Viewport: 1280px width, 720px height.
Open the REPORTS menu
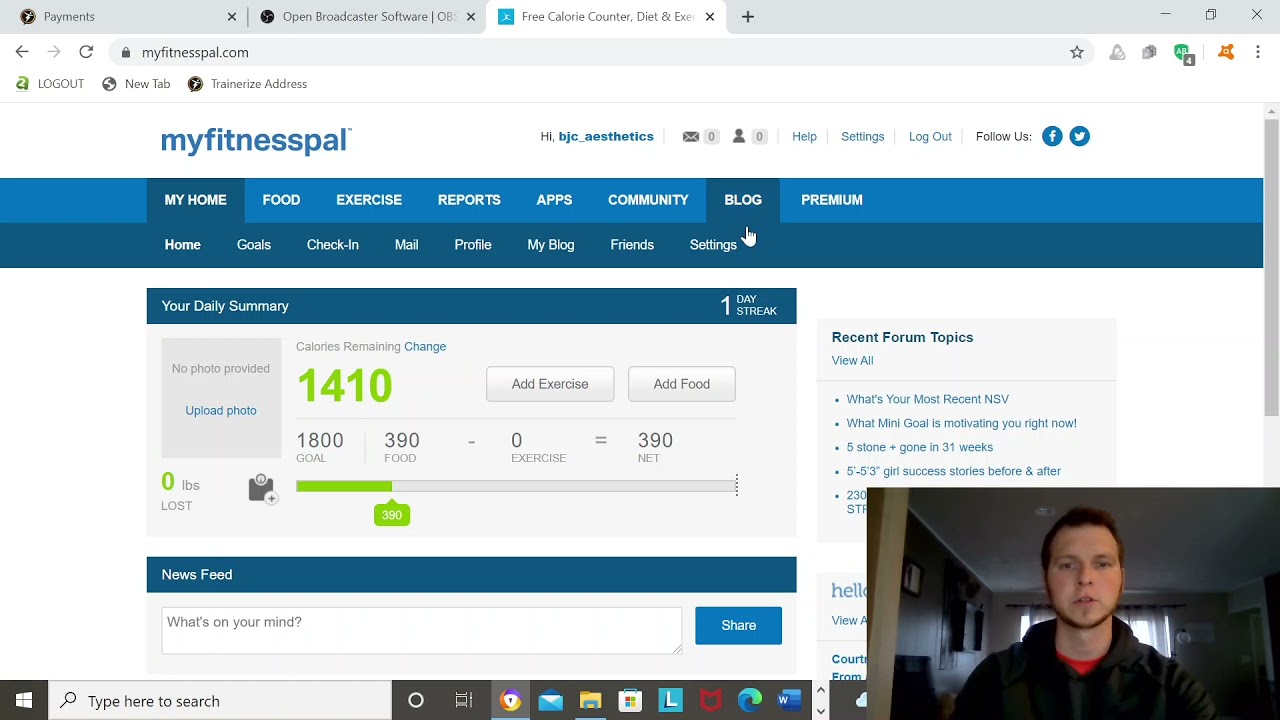coord(469,200)
